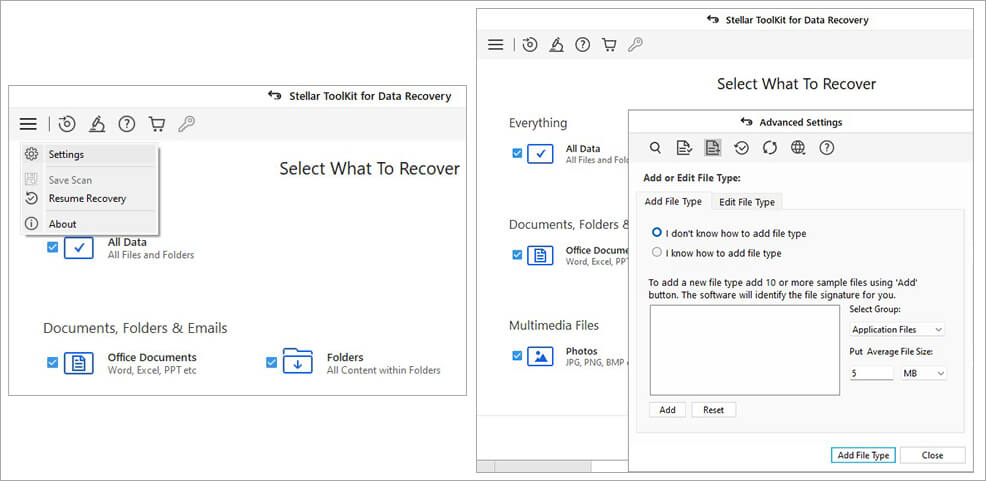This screenshot has width=986, height=481.
Task: Click 'Multimedia Files' heading in right window
Action: click(554, 326)
